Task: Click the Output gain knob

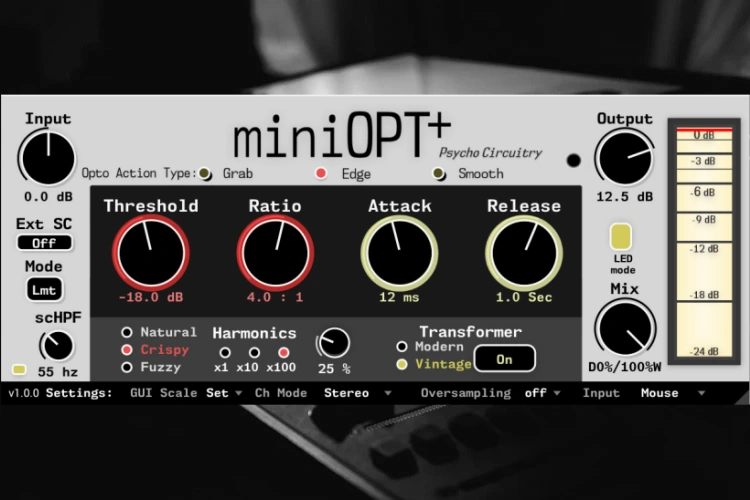Action: pyautogui.click(x=625, y=159)
